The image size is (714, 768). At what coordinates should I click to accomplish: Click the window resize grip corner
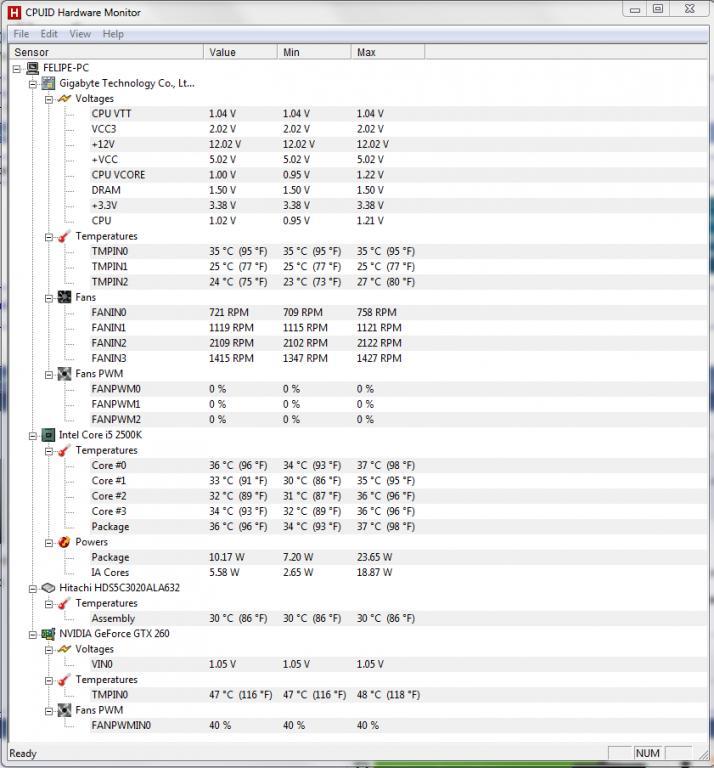click(703, 754)
